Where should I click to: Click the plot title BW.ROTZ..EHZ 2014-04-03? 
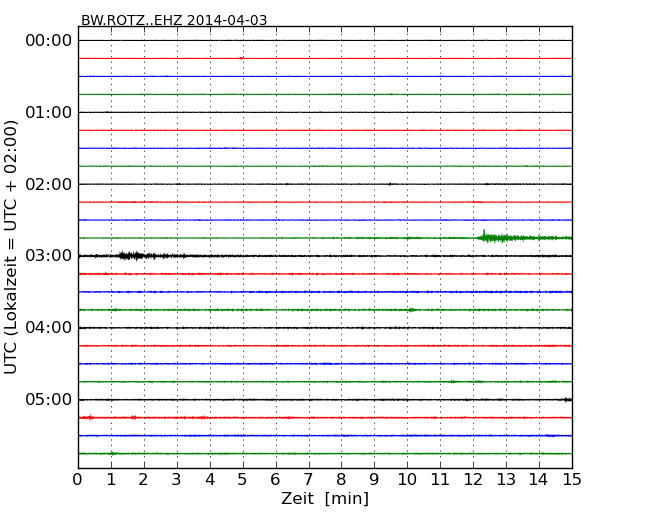click(174, 20)
